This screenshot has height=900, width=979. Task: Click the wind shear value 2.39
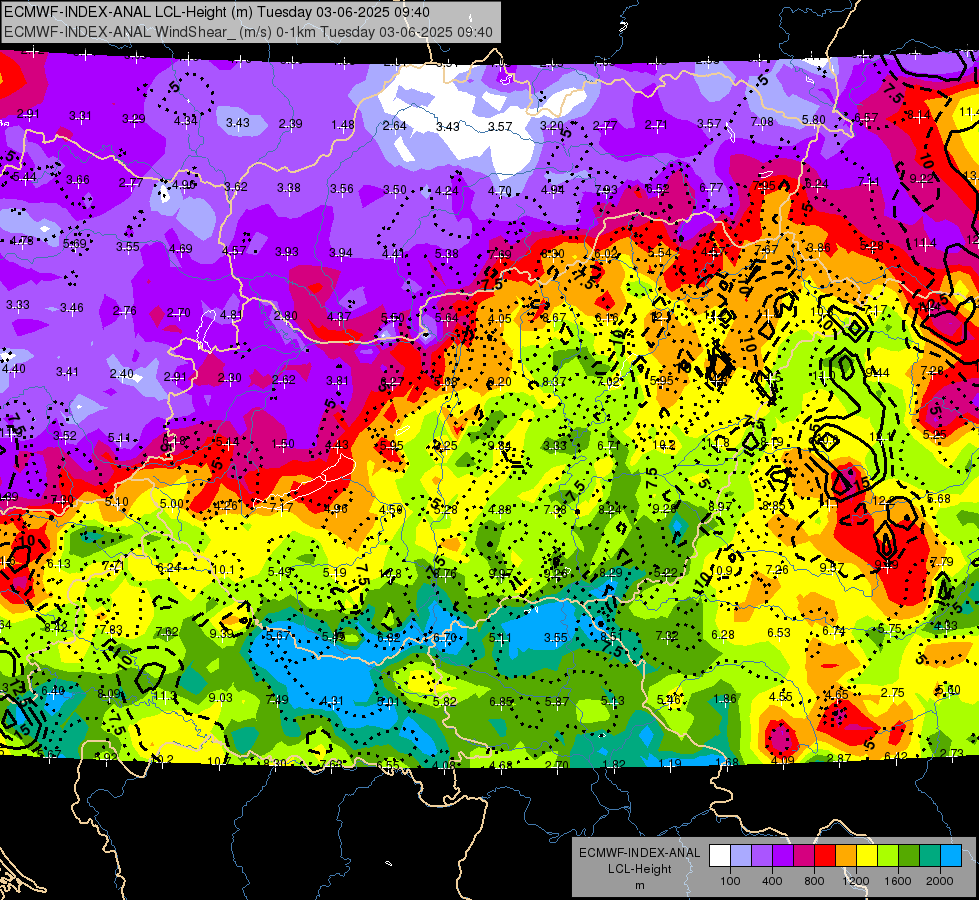click(x=290, y=124)
